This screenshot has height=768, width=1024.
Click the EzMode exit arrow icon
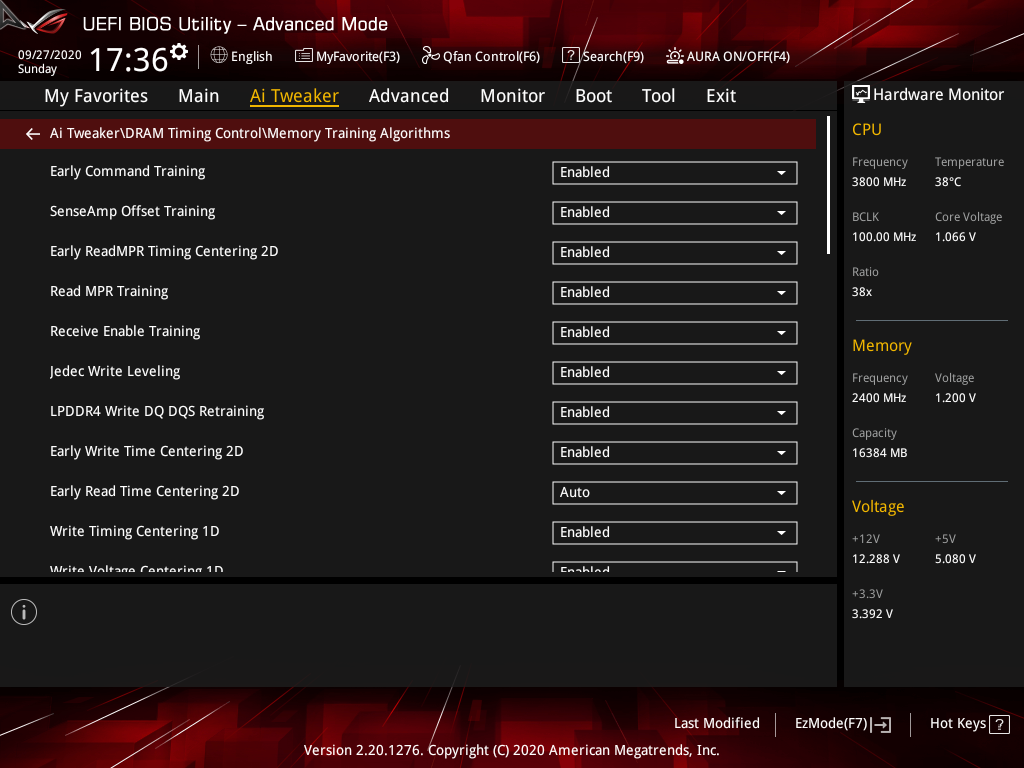pos(881,724)
